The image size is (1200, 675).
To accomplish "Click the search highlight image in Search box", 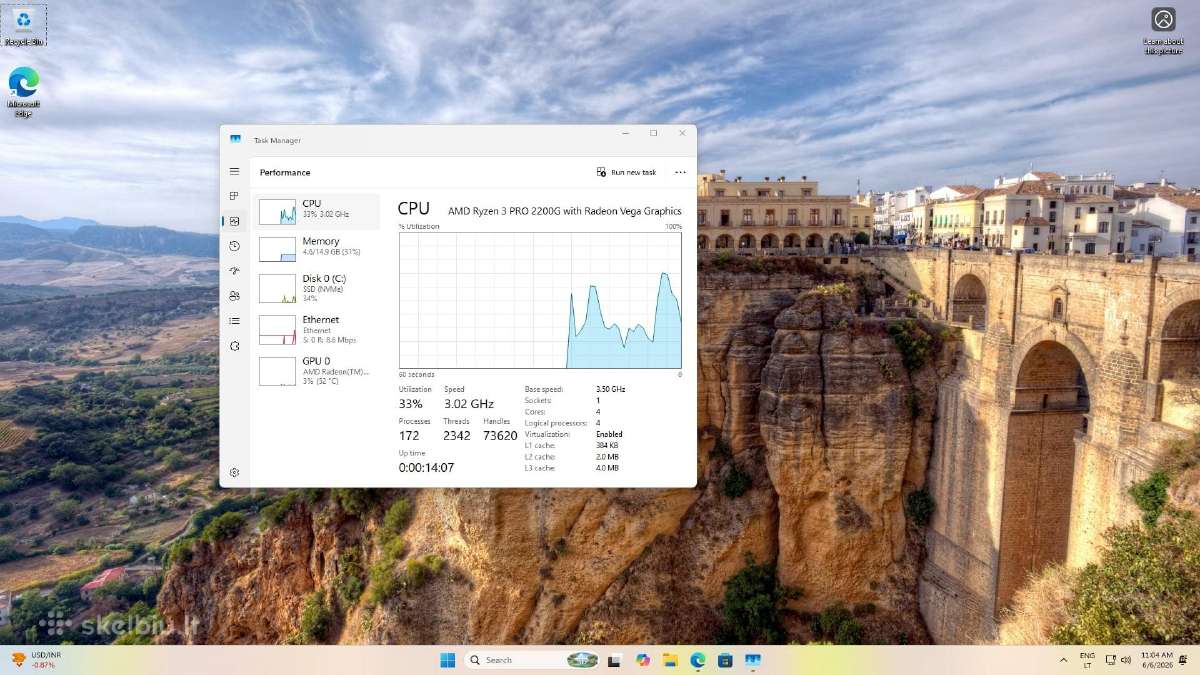I will [x=582, y=660].
